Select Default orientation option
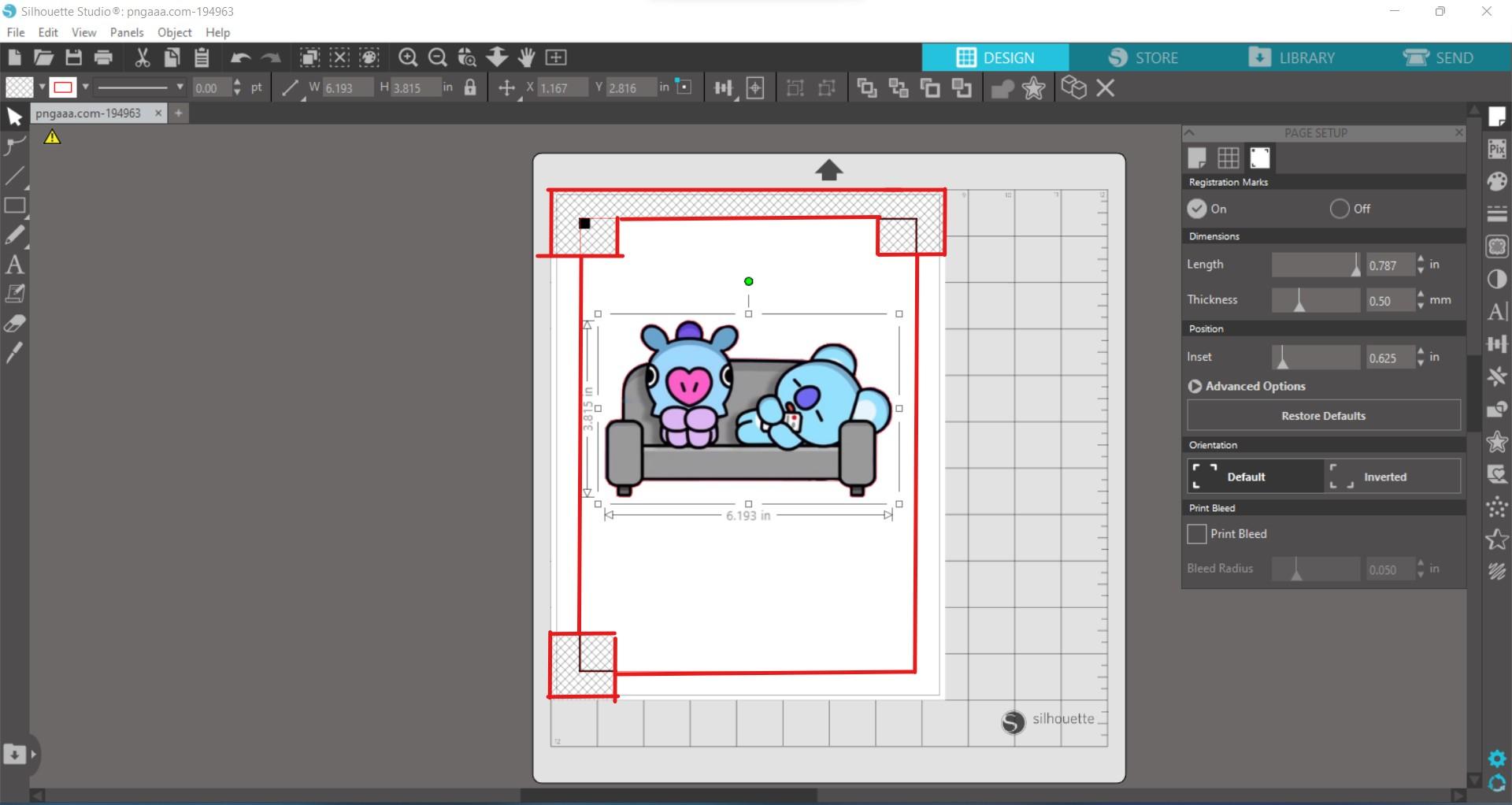This screenshot has width=1512, height=805. tap(1255, 477)
